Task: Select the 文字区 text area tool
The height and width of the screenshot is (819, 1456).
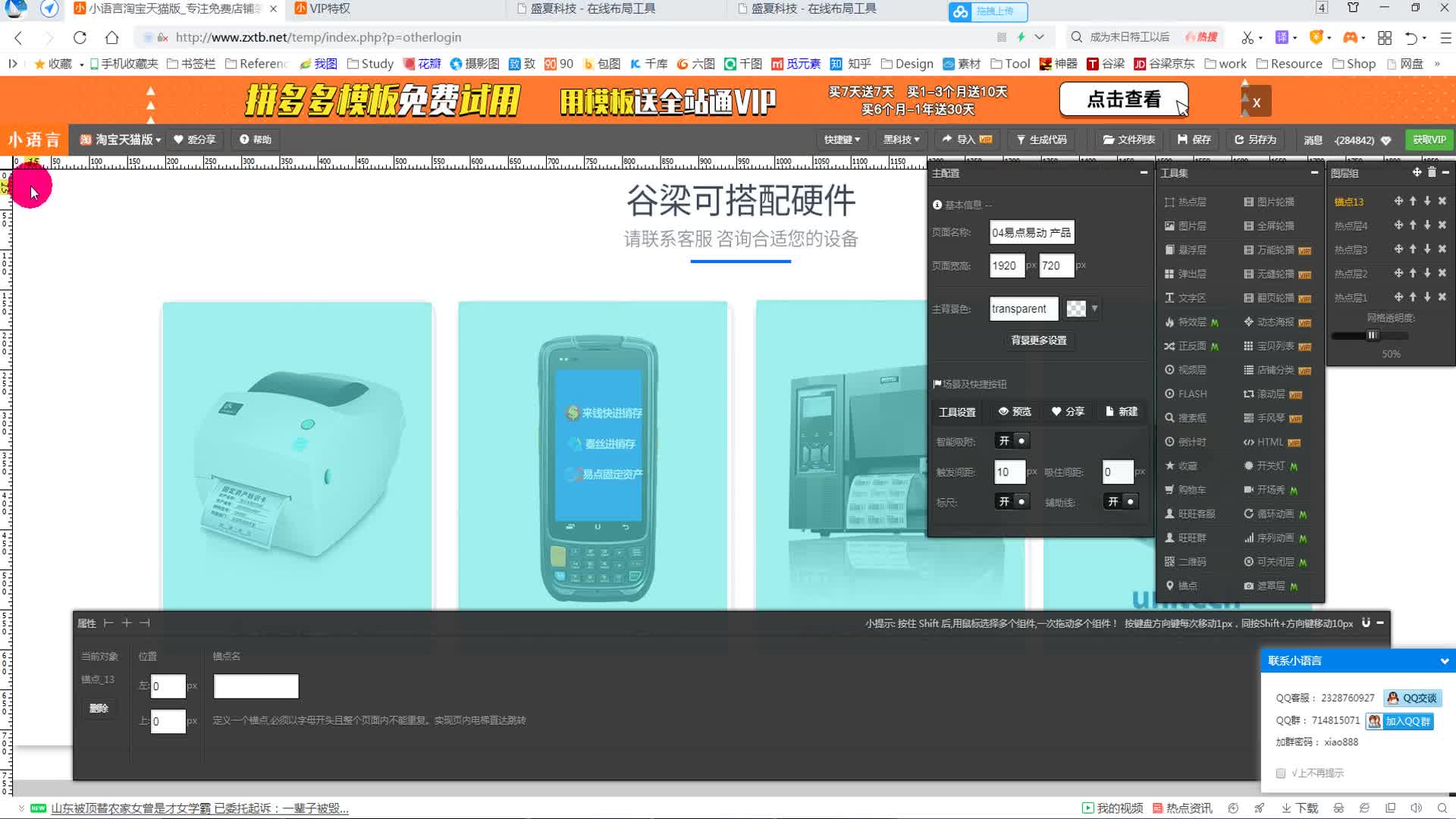Action: click(x=1185, y=298)
